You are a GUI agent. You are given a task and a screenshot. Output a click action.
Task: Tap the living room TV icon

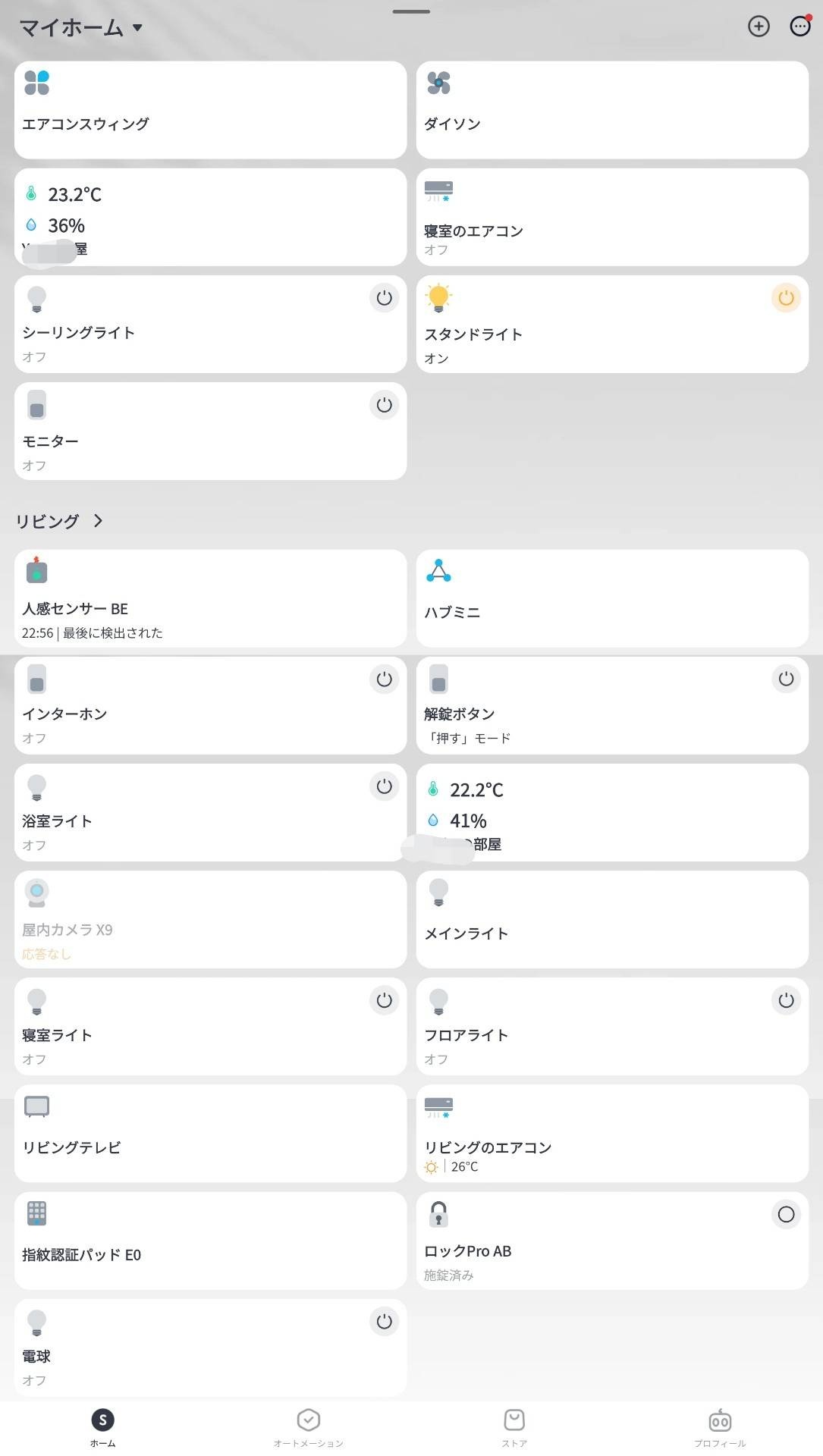[36, 1106]
